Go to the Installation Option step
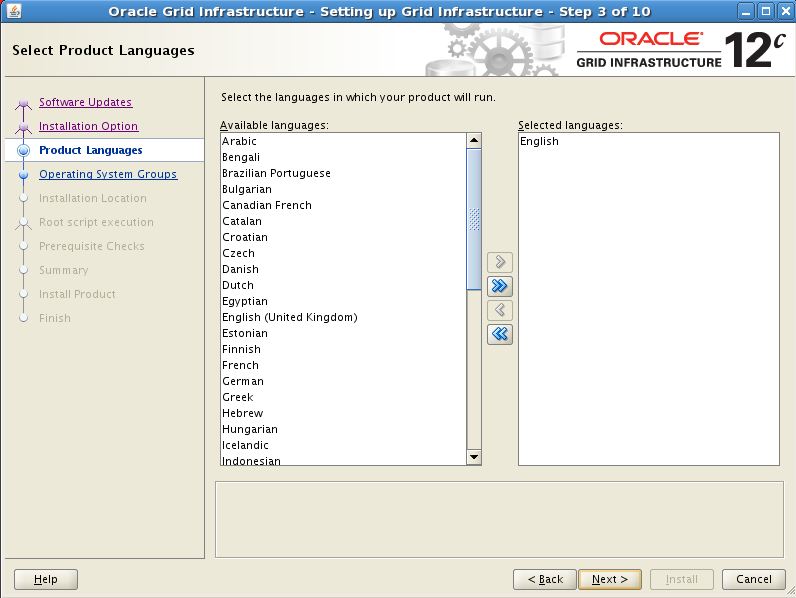 point(88,126)
